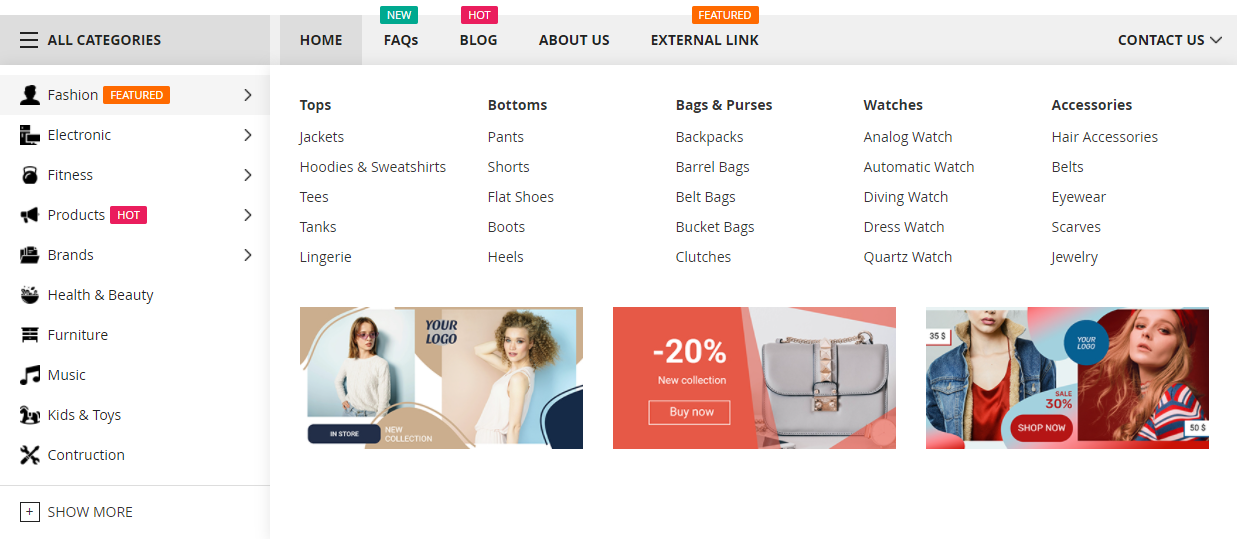1237x539 pixels.
Task: Click the Furniture category icon
Action: pos(30,335)
